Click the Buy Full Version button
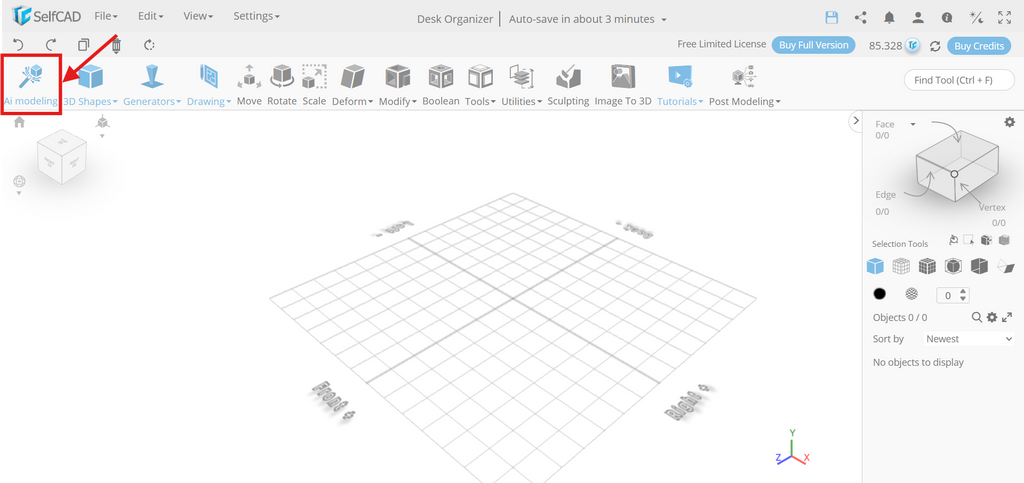Image resolution: width=1024 pixels, height=483 pixels. (814, 45)
